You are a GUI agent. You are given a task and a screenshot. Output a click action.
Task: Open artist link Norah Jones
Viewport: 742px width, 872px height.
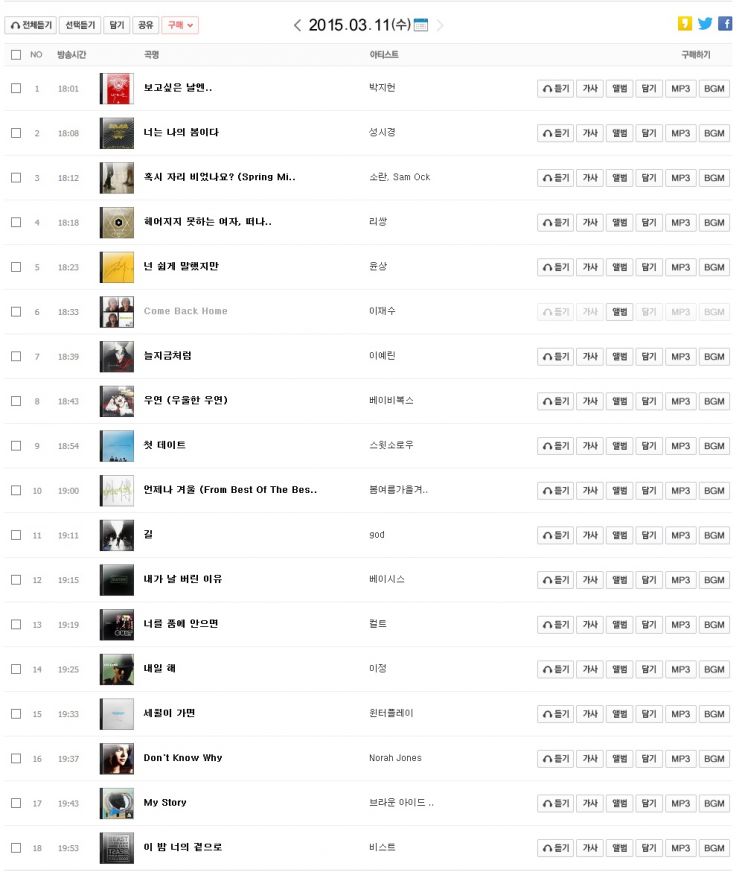[x=395, y=758]
